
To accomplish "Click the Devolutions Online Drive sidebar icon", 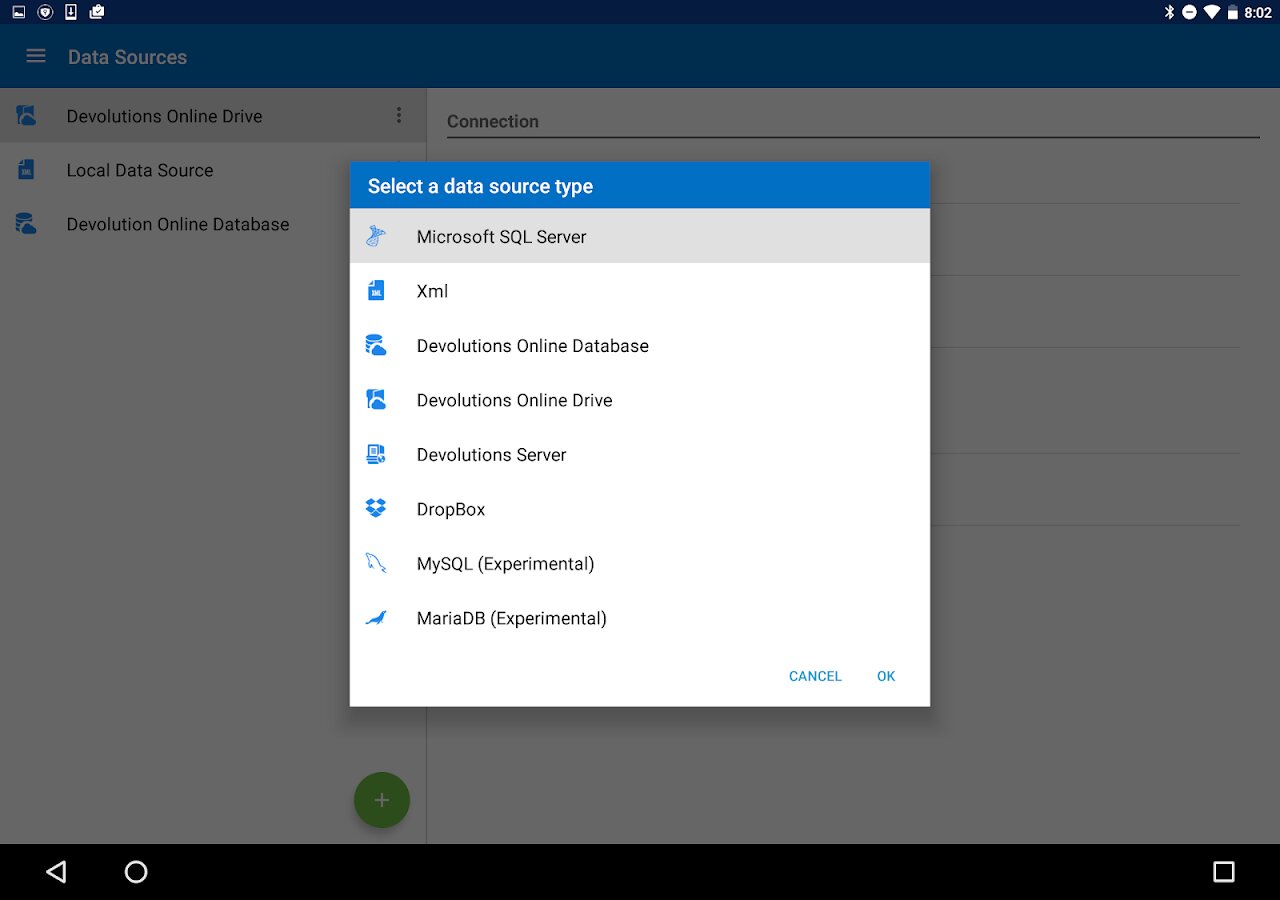I will tap(27, 116).
